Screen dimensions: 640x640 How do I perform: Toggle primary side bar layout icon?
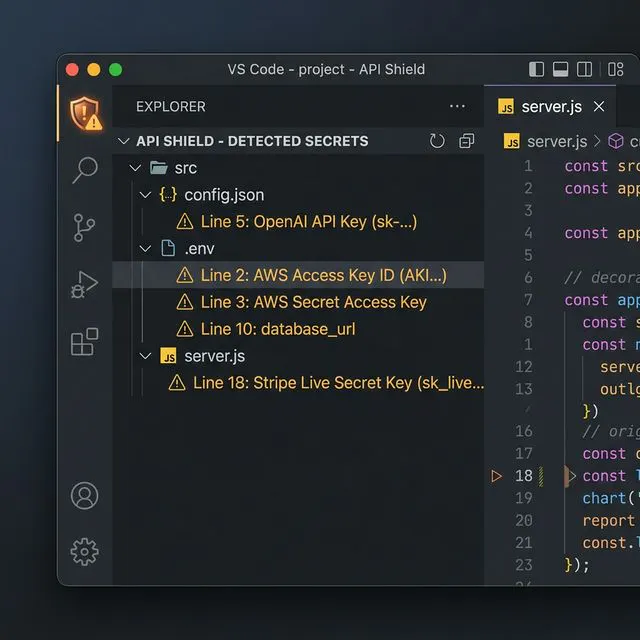536,69
